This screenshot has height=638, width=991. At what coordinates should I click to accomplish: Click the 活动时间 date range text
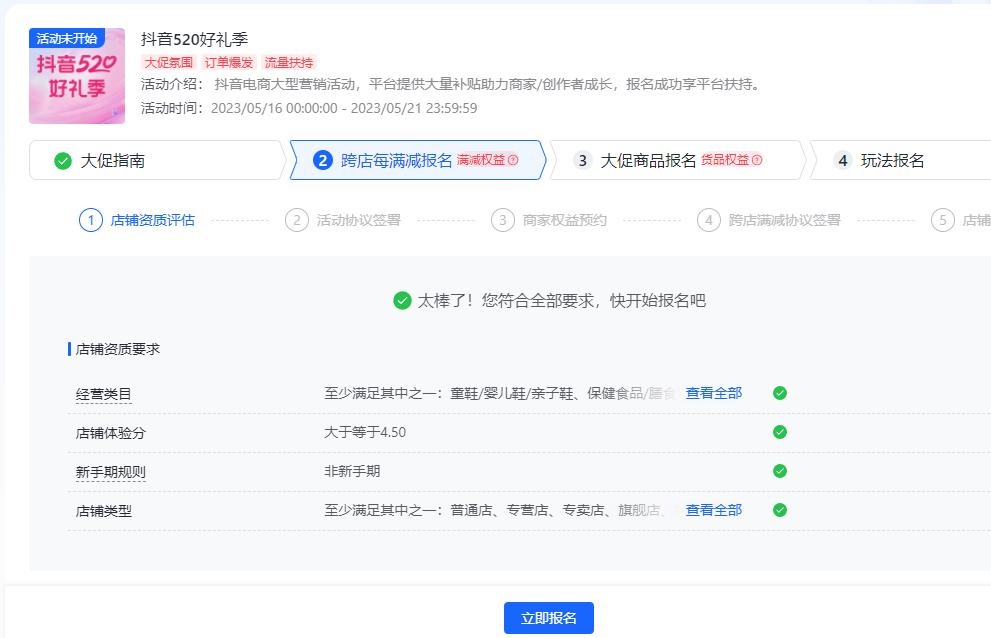344,108
